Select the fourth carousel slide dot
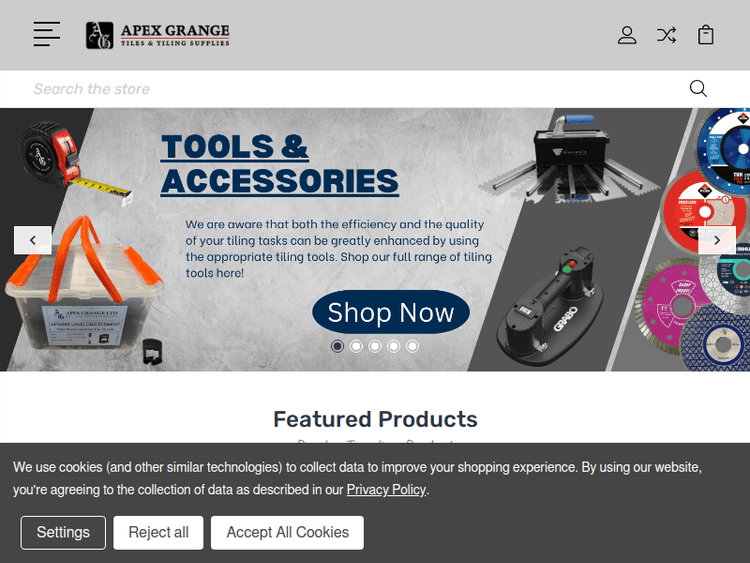This screenshot has width=750, height=563. [x=393, y=346]
